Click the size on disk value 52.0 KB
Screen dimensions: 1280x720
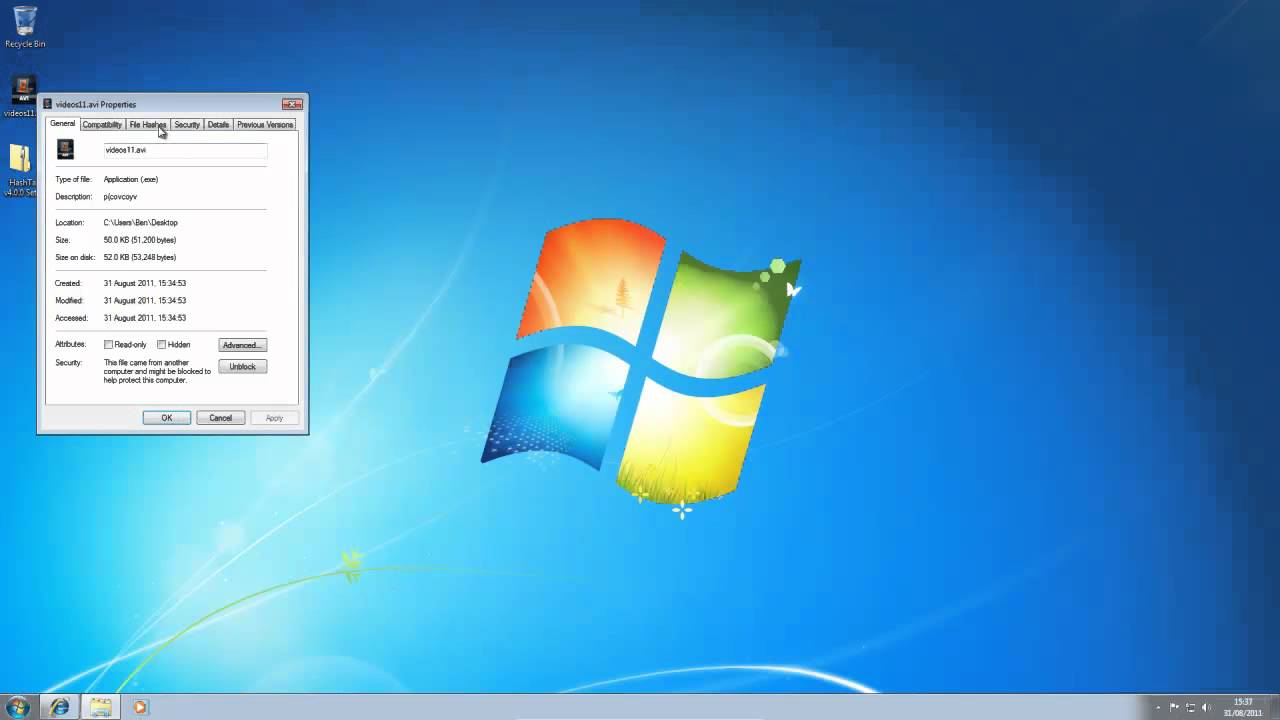tap(140, 258)
